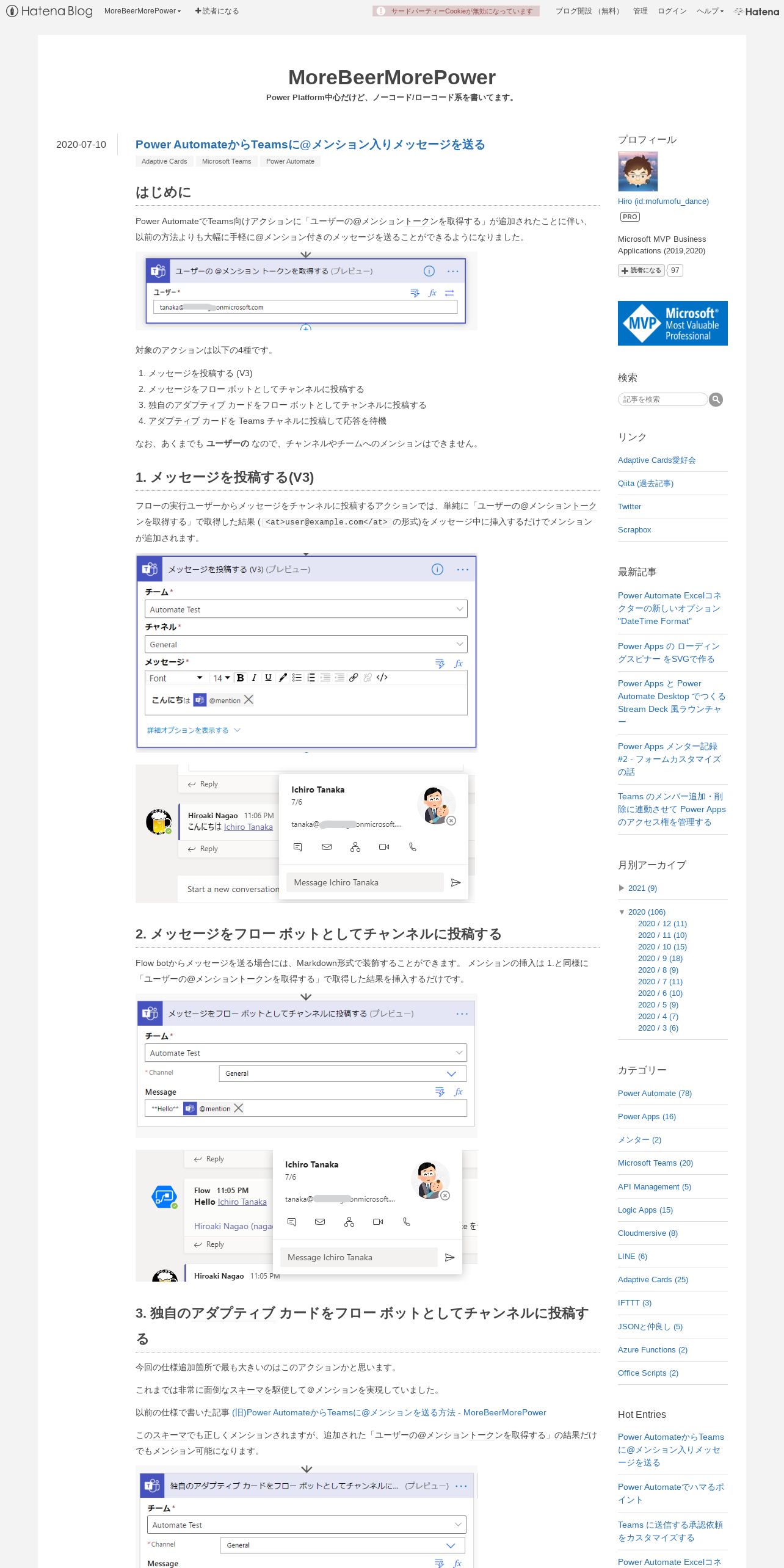Viewport: 784px width, 1568px height.
Task: Click ellipsis on メッセージを投稿する (V3) card
Action: (463, 570)
